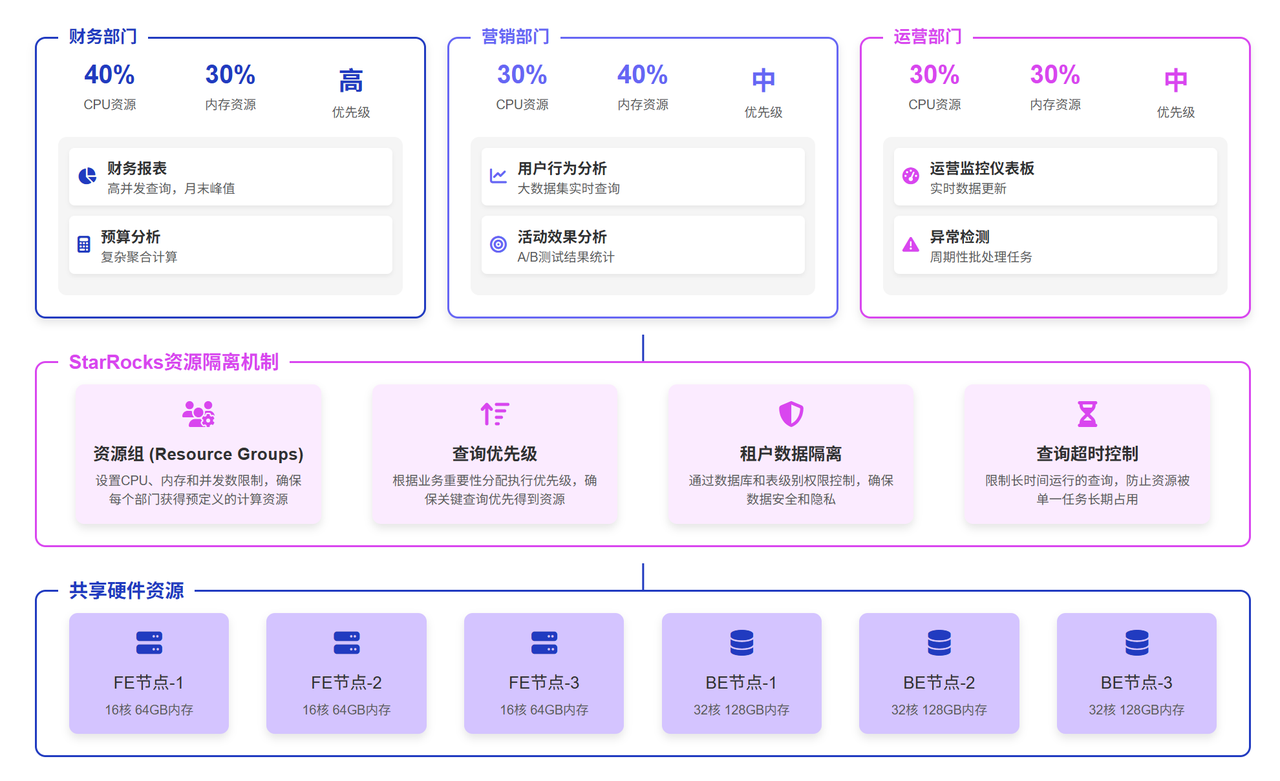Click the calculator icon beside 预算分析
1280x781 pixels.
point(84,245)
